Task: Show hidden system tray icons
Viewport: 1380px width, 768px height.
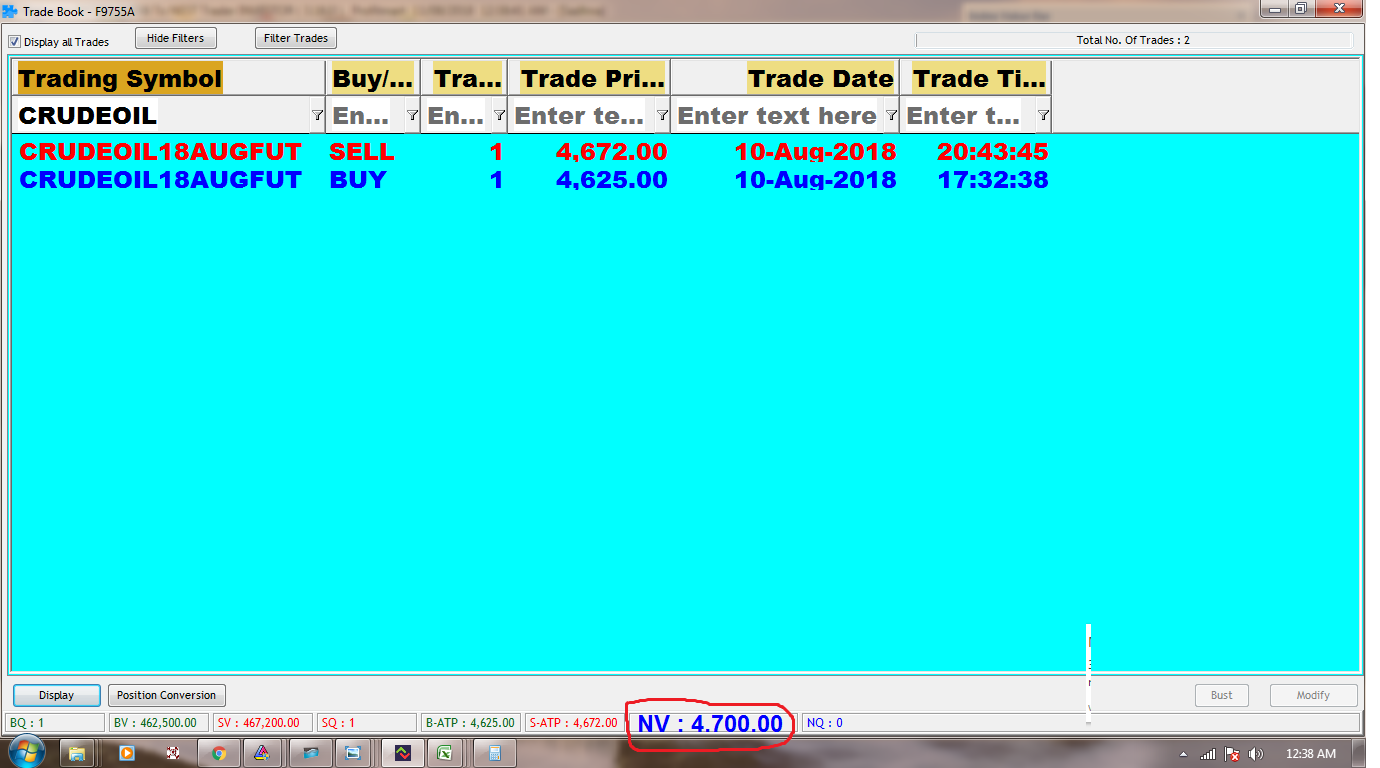Action: pos(1184,754)
